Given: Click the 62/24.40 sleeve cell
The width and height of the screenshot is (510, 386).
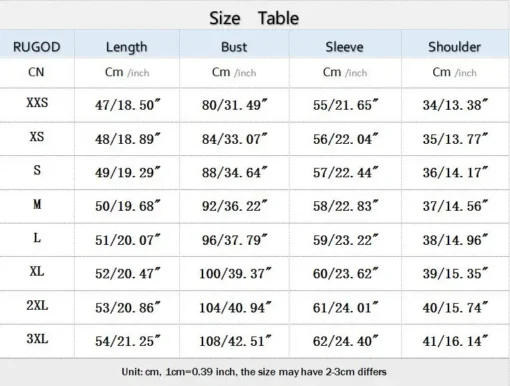Looking at the screenshot, I should pos(346,341).
